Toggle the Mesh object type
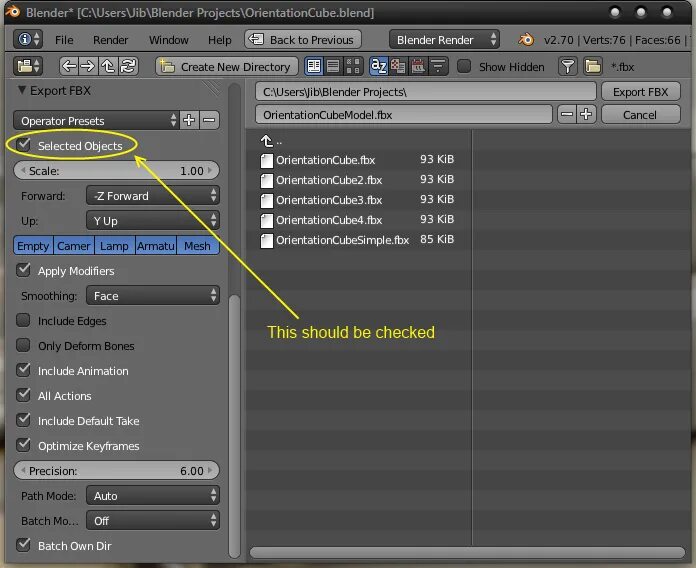Viewport: 696px width, 568px height. [x=198, y=245]
